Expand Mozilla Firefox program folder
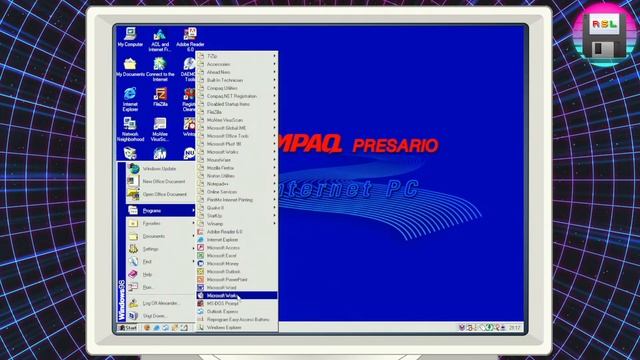 (x=237, y=168)
